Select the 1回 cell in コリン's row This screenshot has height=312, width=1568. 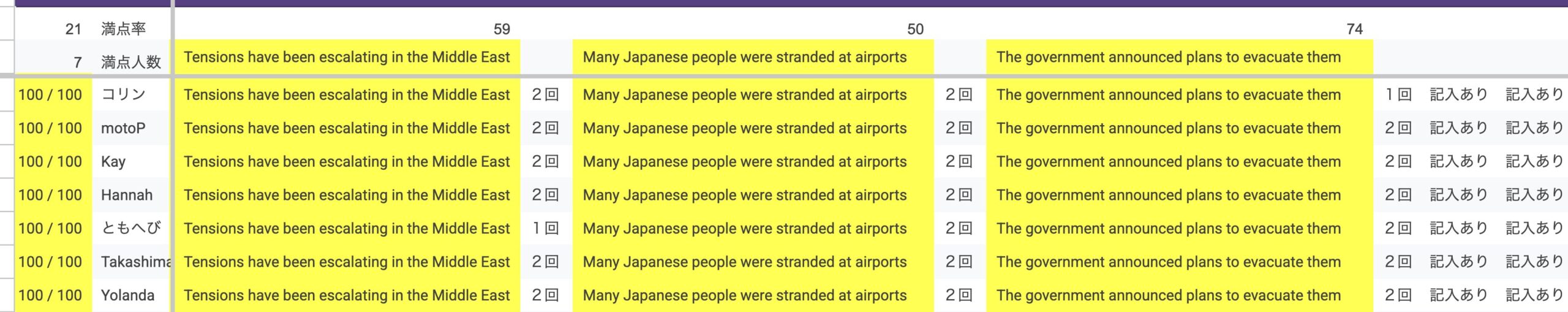1398,94
